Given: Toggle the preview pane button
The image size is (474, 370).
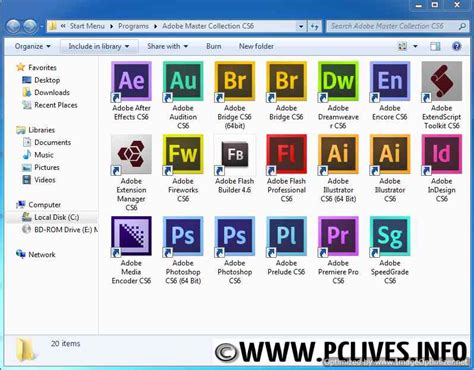Looking at the screenshot, I should pyautogui.click(x=435, y=46).
